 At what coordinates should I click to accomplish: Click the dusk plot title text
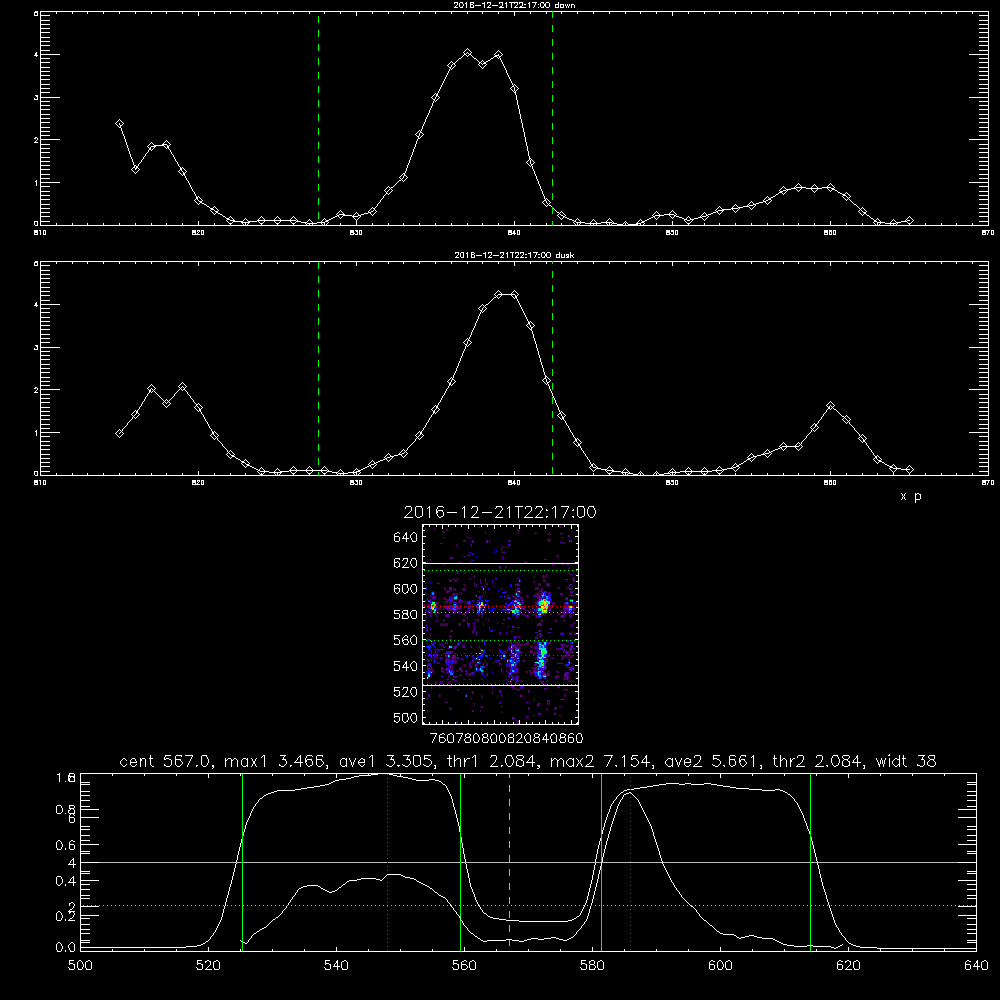point(515,255)
